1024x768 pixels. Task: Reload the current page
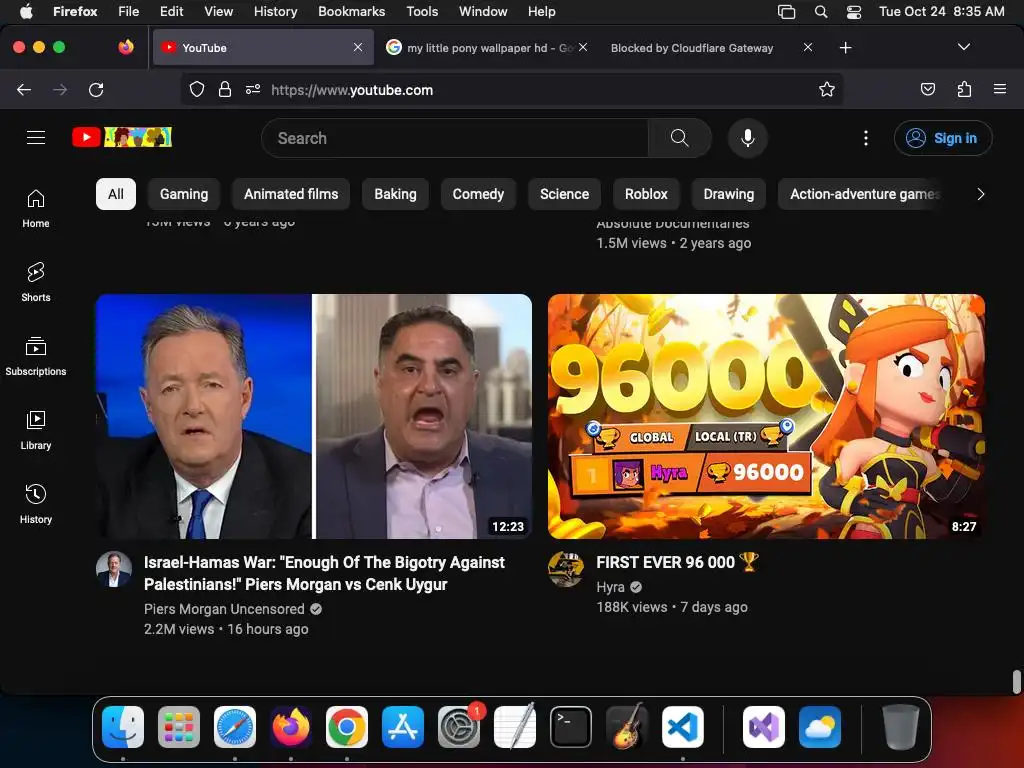[96, 89]
